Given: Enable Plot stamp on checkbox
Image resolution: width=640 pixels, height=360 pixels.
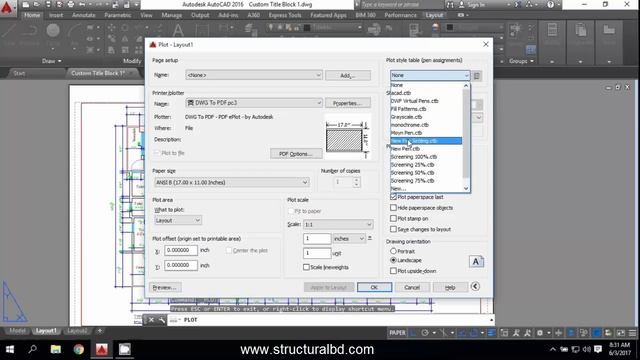Looking at the screenshot, I should pos(393,218).
